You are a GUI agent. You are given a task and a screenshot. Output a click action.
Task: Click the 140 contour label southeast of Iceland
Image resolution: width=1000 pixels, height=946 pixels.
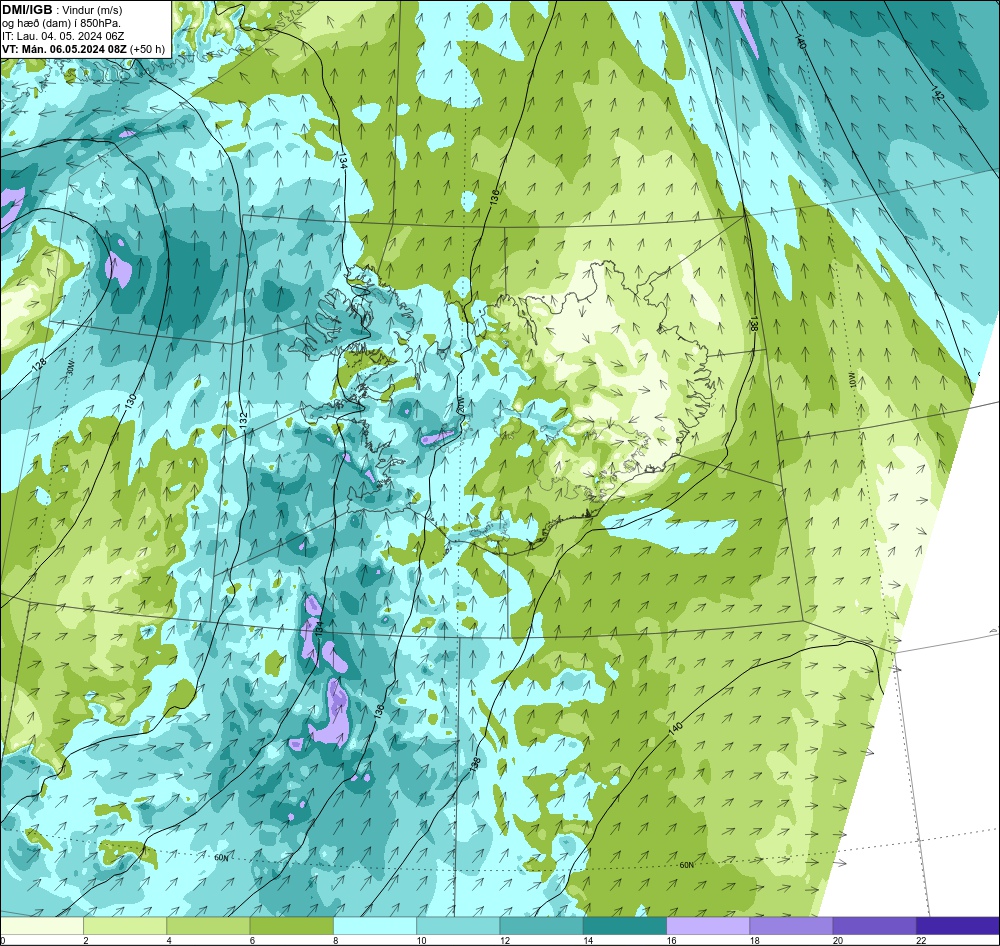(675, 730)
